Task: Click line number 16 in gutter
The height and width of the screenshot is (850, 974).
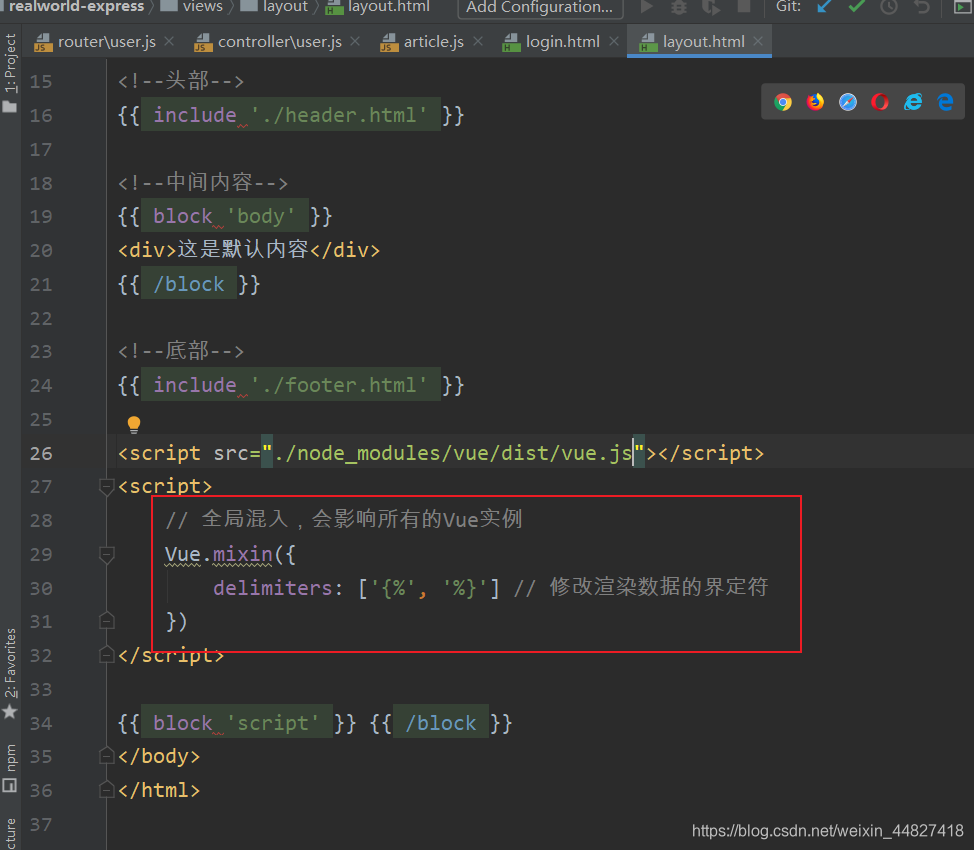Action: 41,116
